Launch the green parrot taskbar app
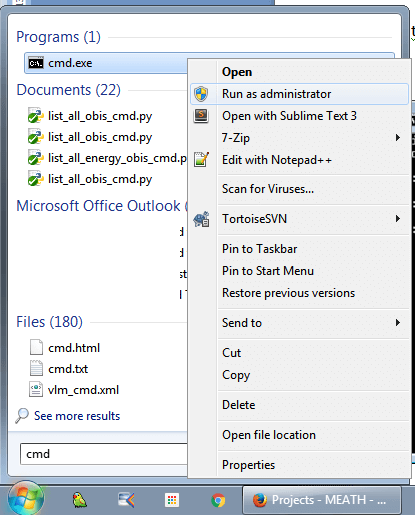Viewport: 415px width, 515px height. point(79,500)
